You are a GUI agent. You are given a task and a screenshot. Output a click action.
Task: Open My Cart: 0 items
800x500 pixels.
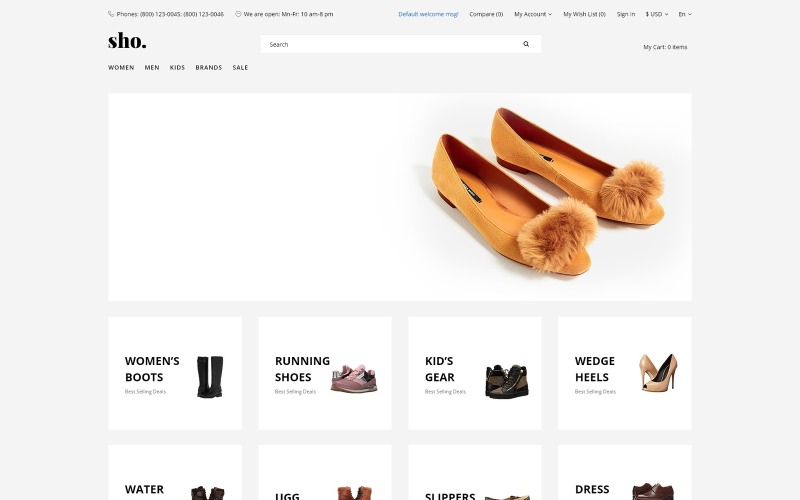665,47
